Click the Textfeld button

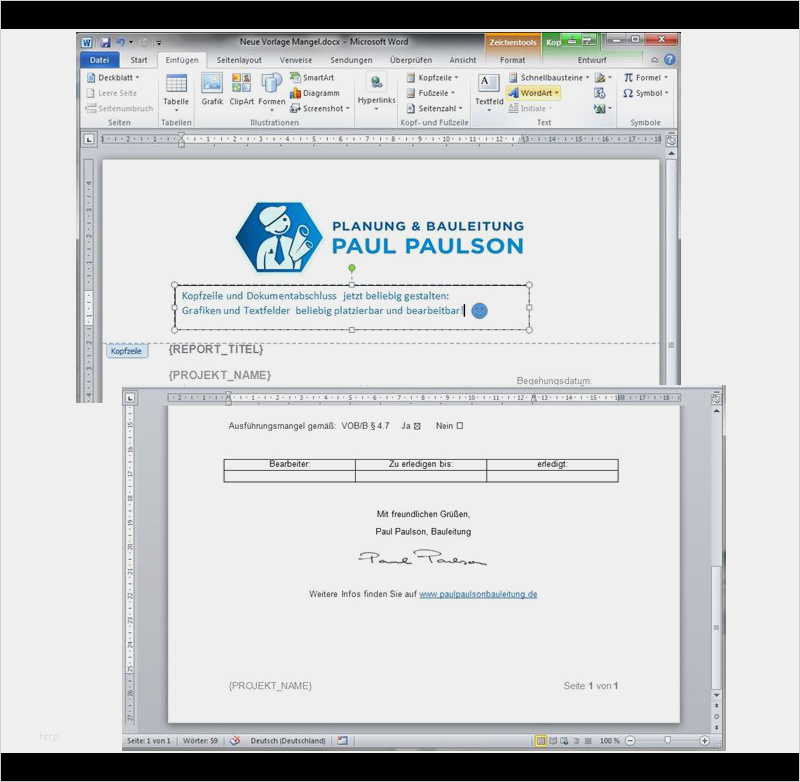pyautogui.click(x=489, y=92)
